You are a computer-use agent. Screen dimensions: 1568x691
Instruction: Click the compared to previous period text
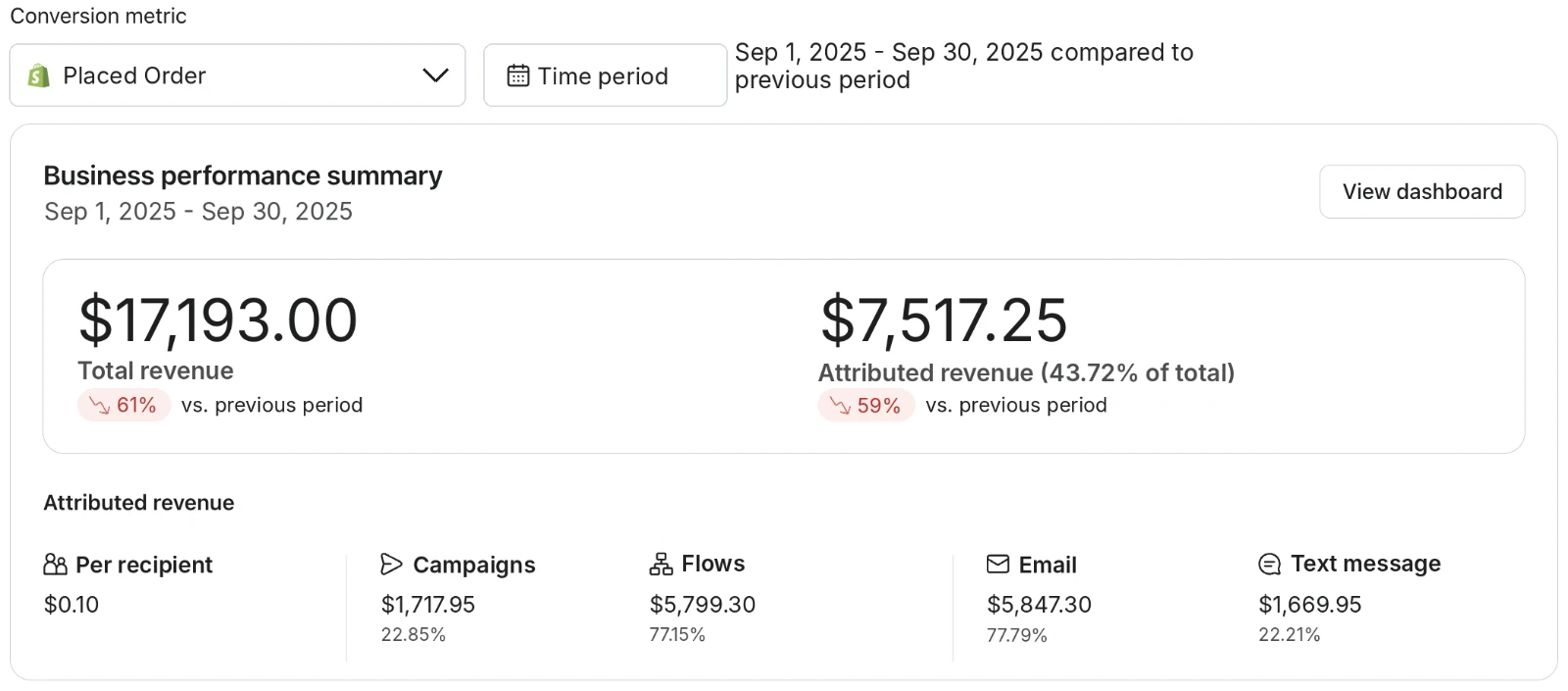(x=964, y=66)
